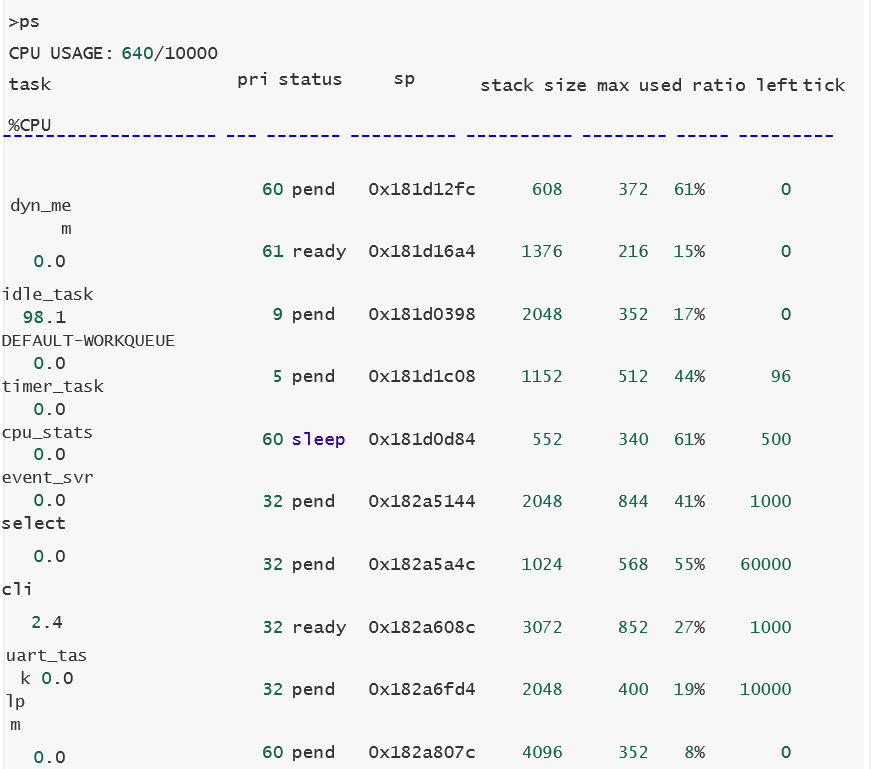Click priority value 5

tap(277, 377)
